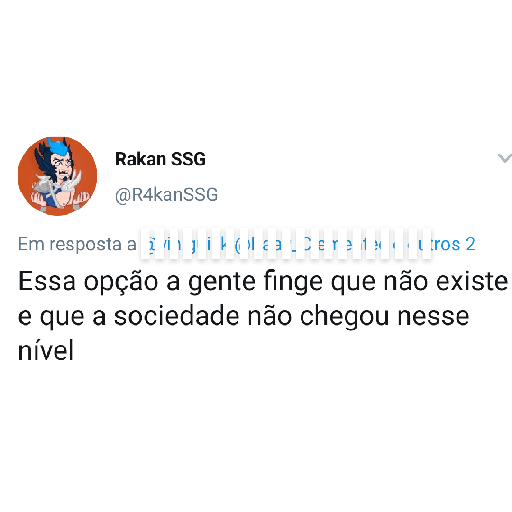Click the word 'sociedade' in tweet body
This screenshot has height=512, width=512.
(176, 316)
